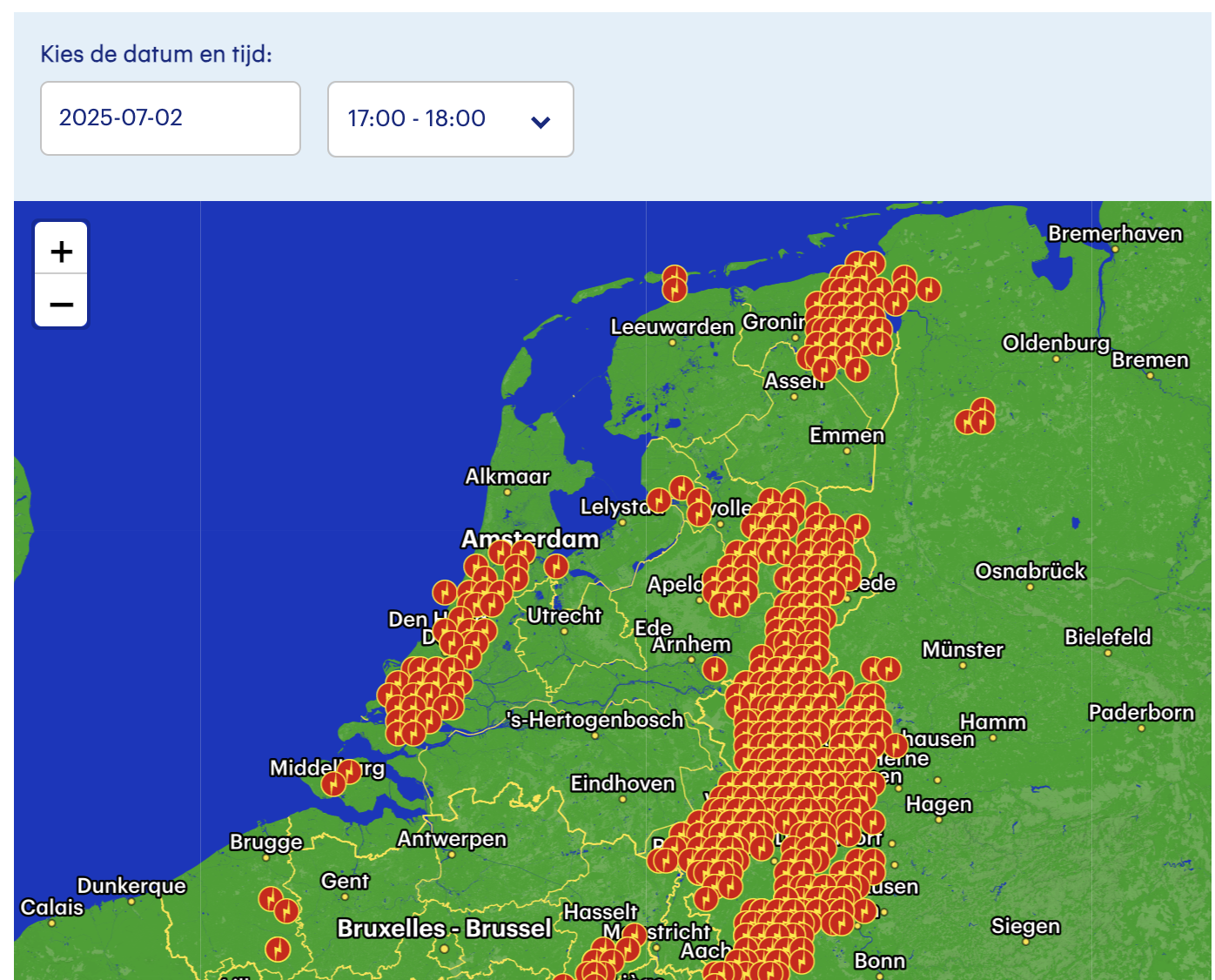Zoom in on the lightning map
This screenshot has height=980, width=1215.
tap(61, 251)
